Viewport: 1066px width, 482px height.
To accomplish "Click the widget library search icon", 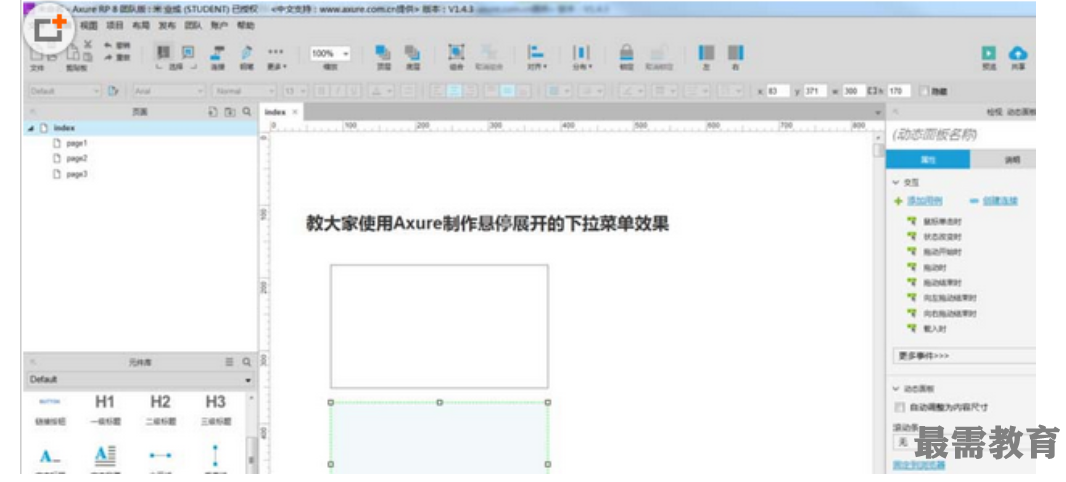I will coord(246,362).
